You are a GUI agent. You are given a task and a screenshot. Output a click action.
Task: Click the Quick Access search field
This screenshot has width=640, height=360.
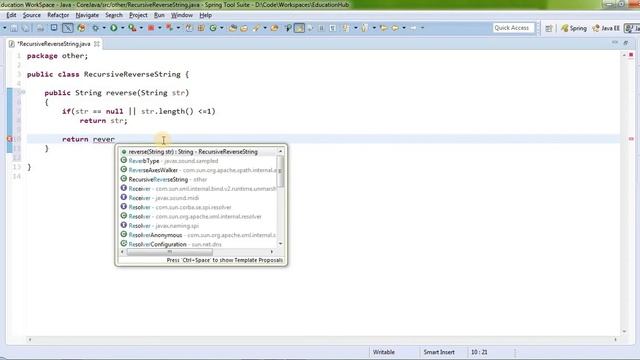pos(513,28)
